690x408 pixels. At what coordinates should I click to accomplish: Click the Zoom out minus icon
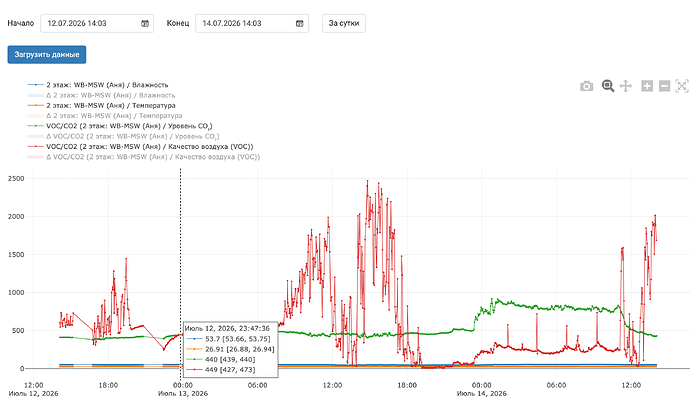(x=664, y=86)
